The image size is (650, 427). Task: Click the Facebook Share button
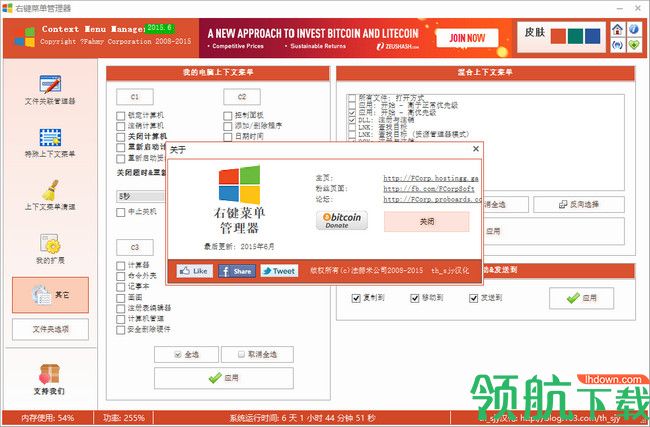coord(237,271)
